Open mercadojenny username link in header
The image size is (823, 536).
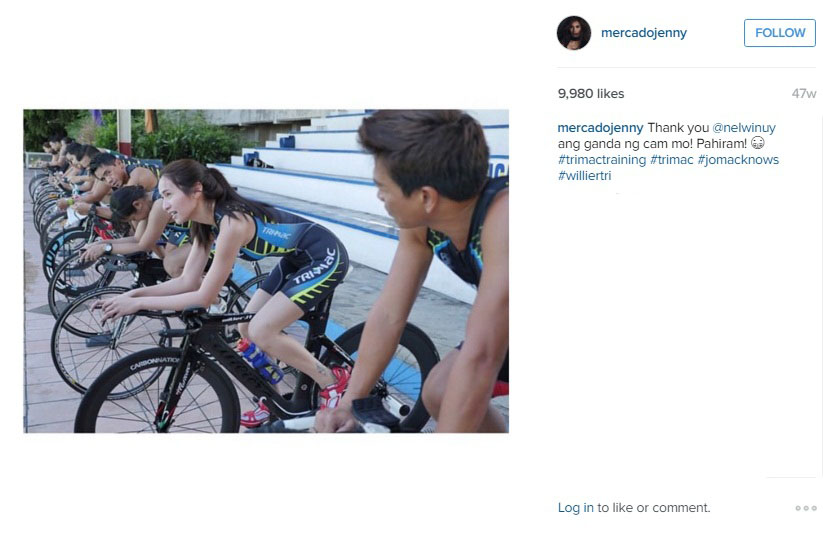[643, 33]
